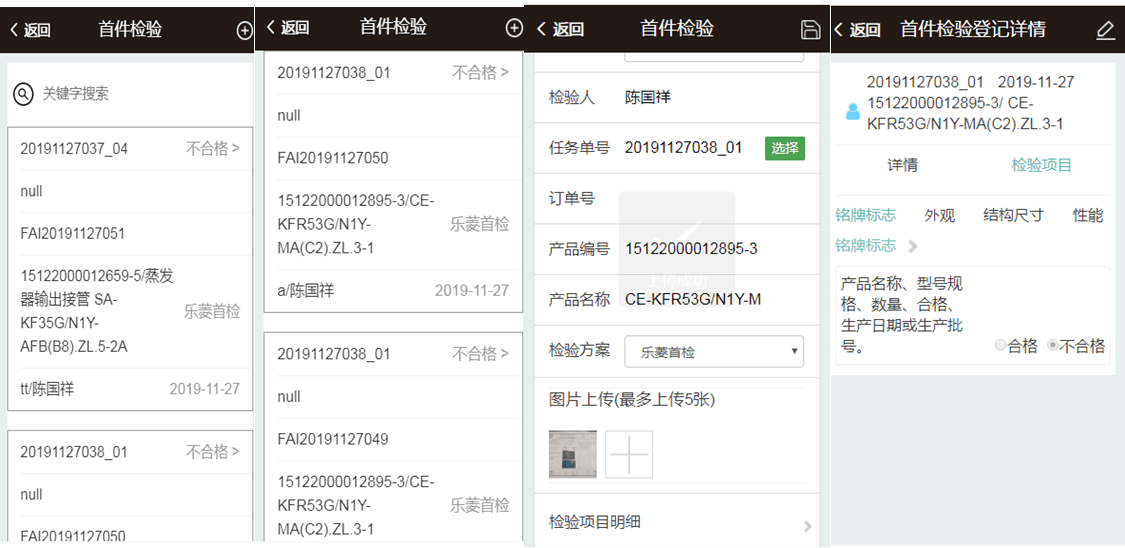The image size is (1125, 548).
Task: Switch to the 检验项目 tab
Action: click(1041, 165)
